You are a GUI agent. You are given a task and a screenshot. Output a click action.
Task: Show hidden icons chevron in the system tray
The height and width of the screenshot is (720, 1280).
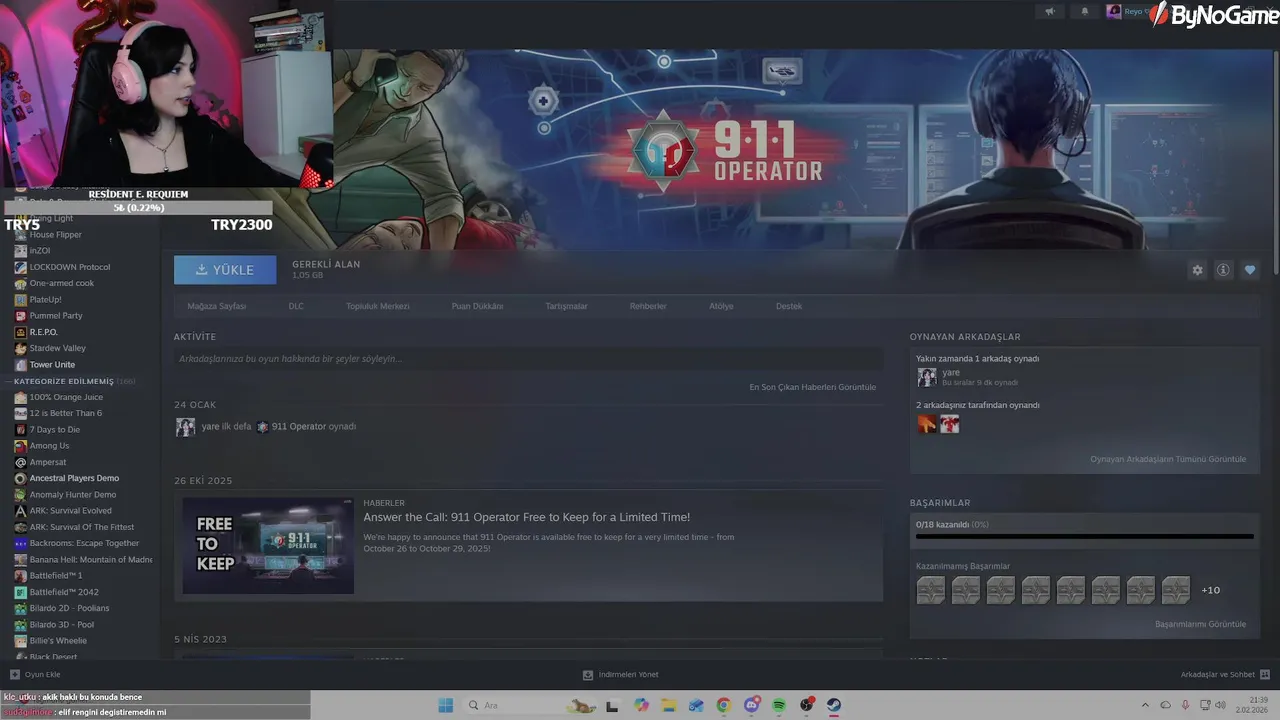point(1145,705)
